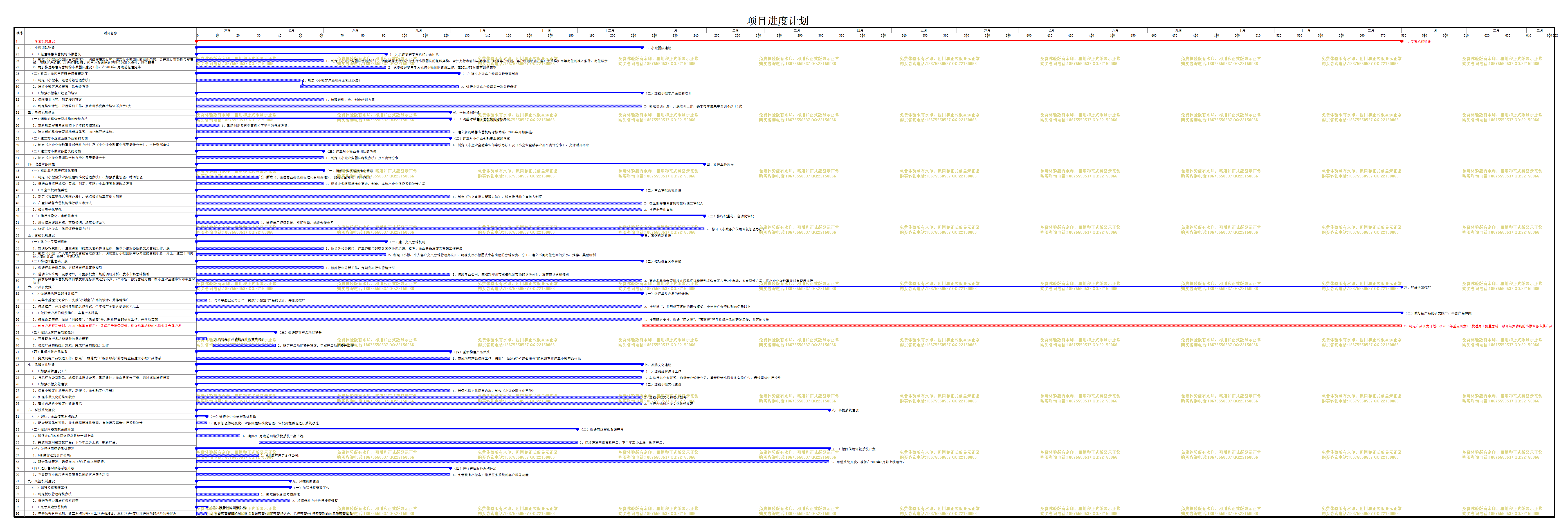Viewport: 1568px width, 518px height.
Task: Click the bar for 制定《小微业务团队考核办法》及平衡计分卡
Action: (260, 158)
